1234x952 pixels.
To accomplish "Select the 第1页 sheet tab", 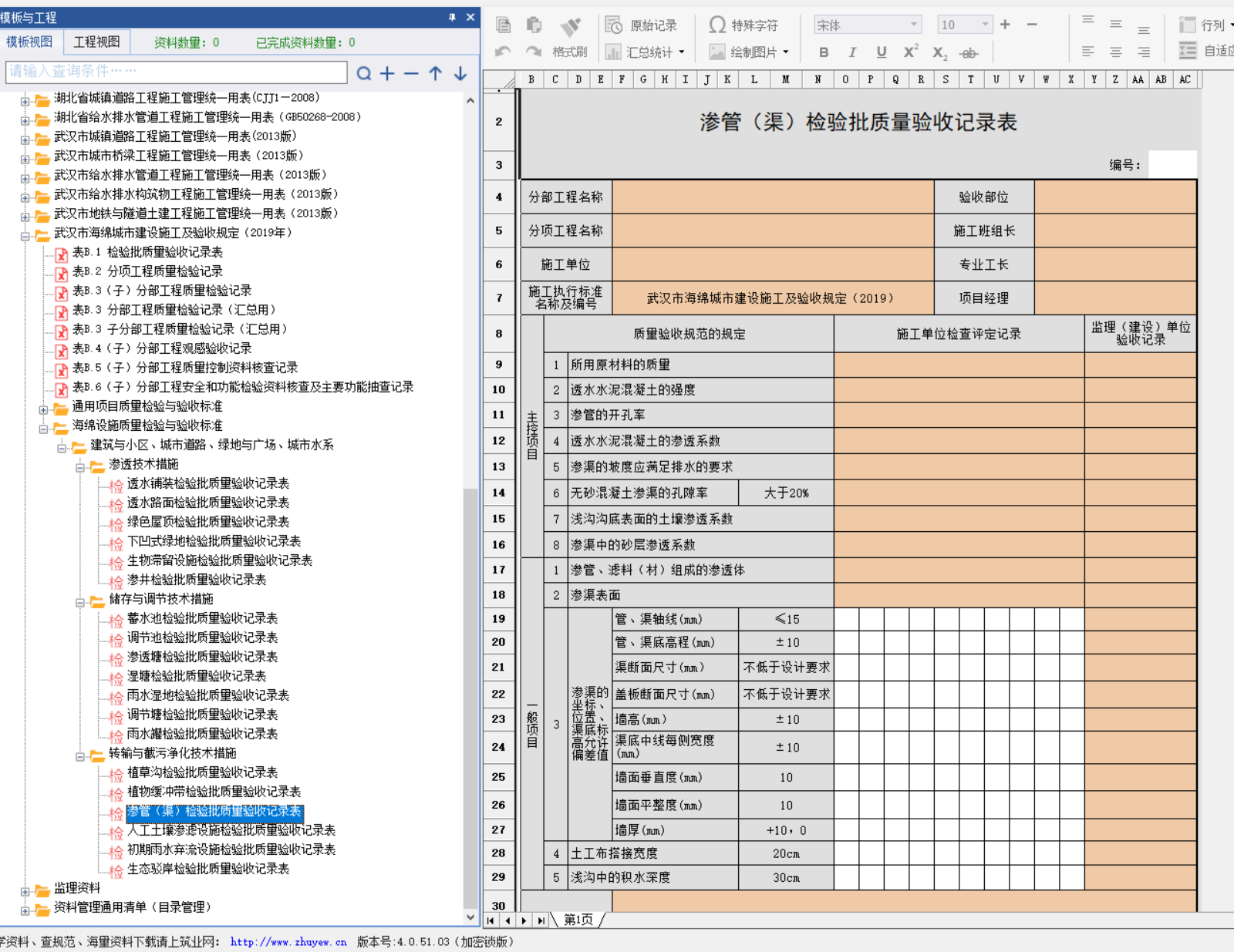I will (578, 920).
